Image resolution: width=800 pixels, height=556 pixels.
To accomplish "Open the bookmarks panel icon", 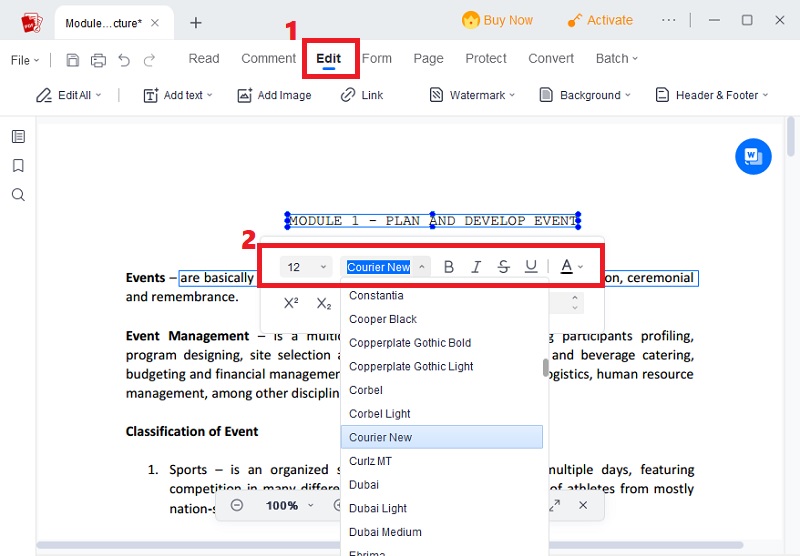I will pos(18,165).
